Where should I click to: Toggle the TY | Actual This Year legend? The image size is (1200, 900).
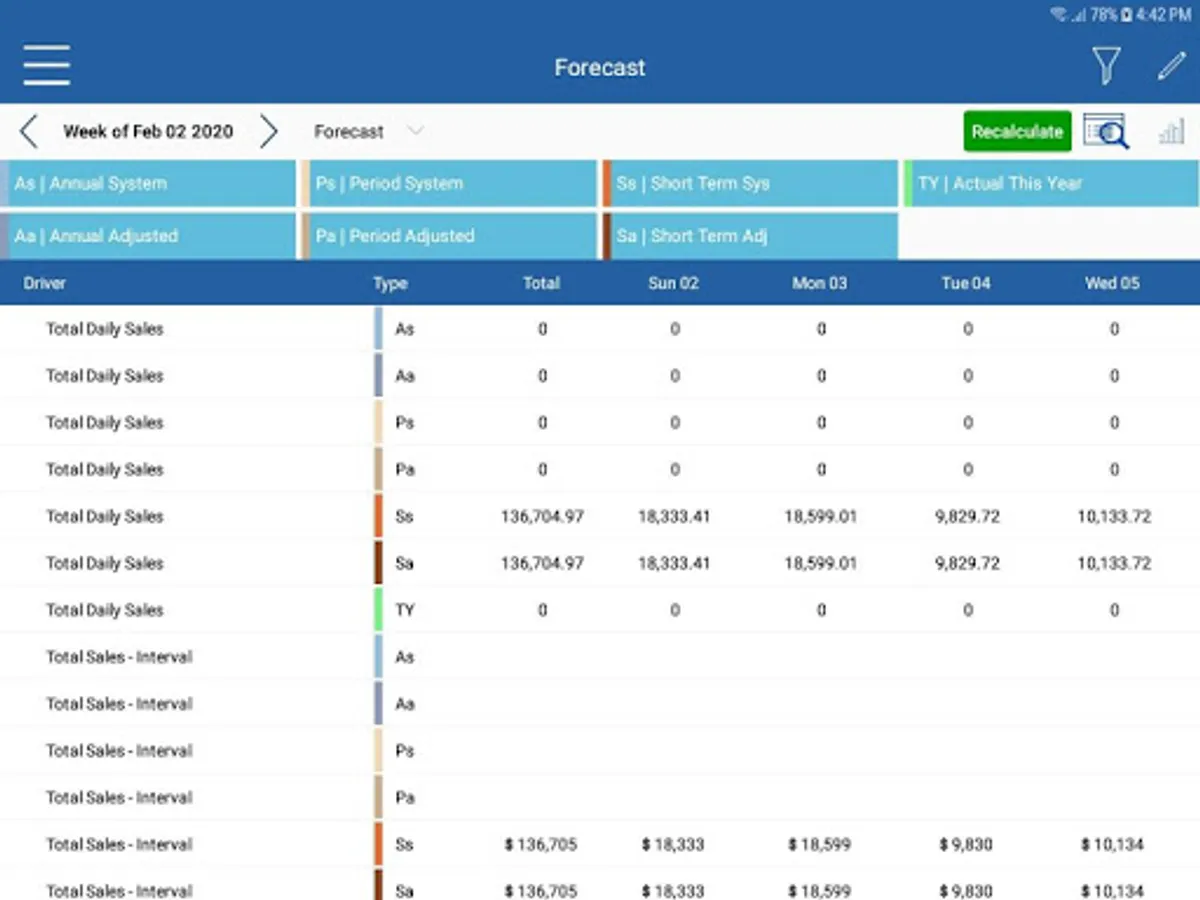pyautogui.click(x=1051, y=184)
